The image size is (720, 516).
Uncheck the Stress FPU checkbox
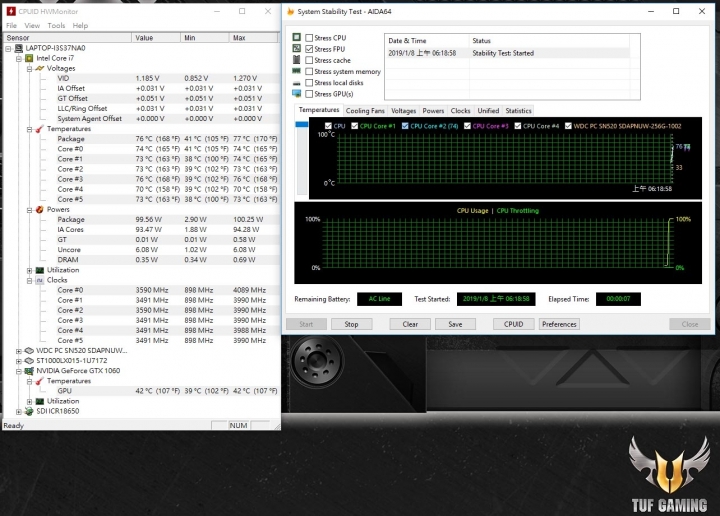309,49
